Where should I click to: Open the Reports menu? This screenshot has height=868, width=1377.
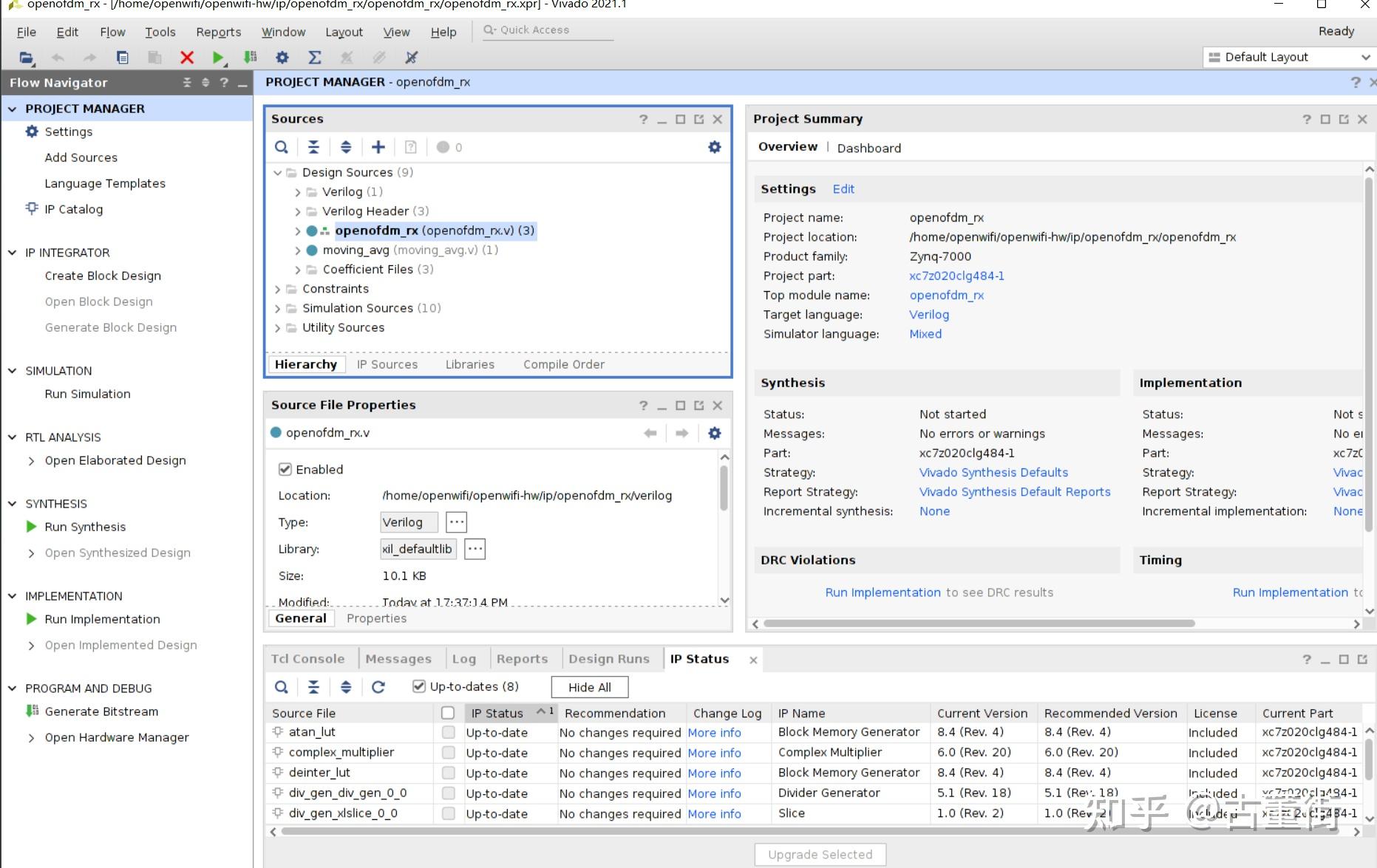(218, 32)
